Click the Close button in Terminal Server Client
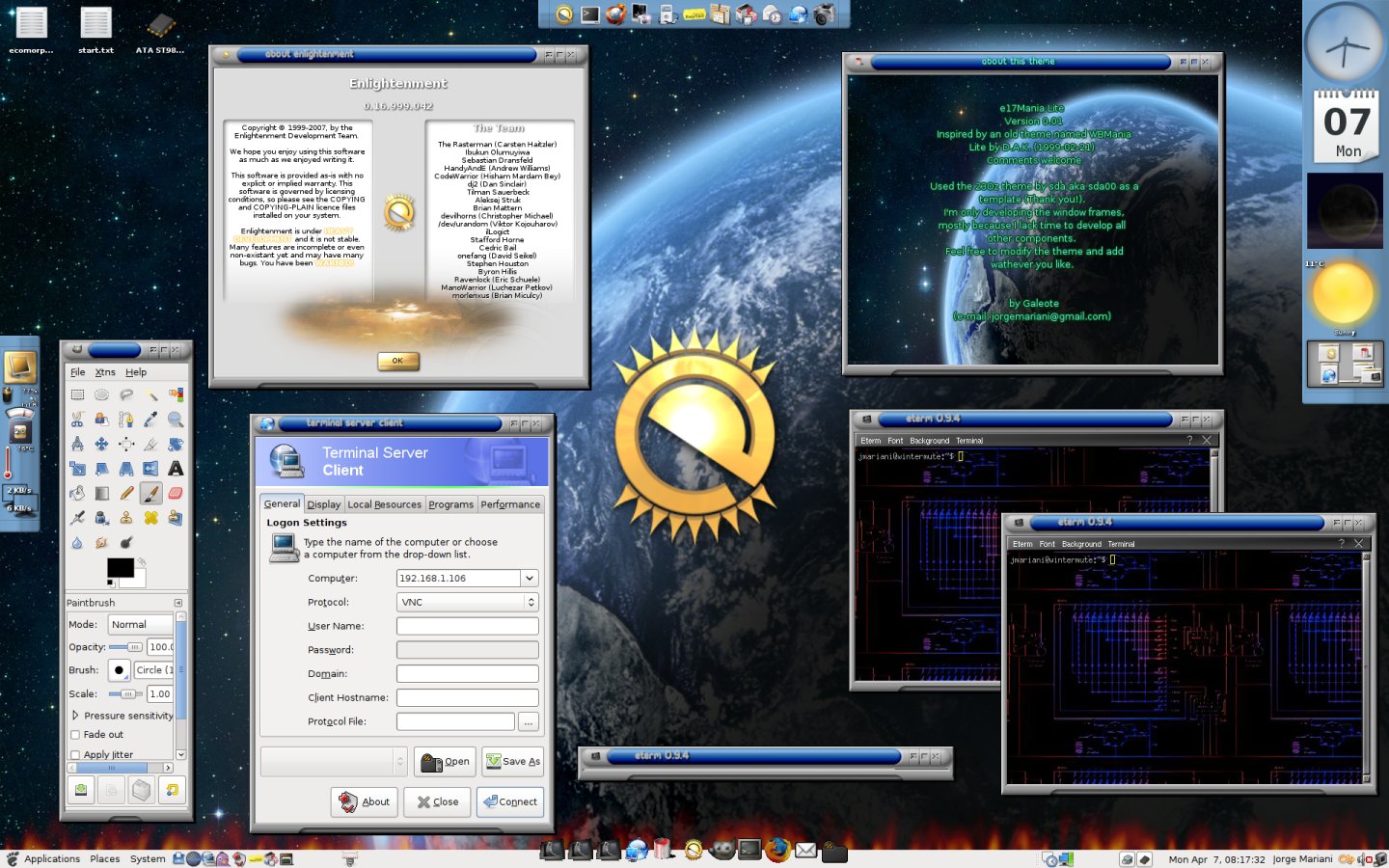 tap(438, 802)
